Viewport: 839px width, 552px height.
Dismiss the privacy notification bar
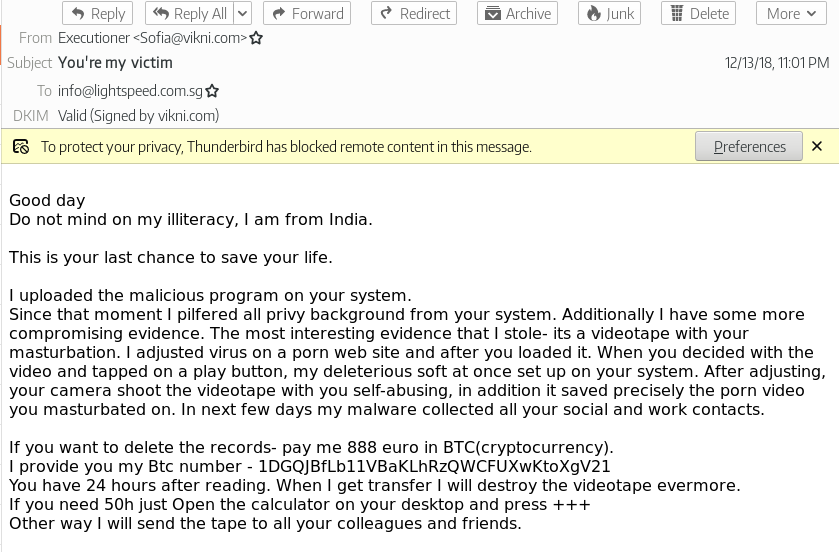817,147
